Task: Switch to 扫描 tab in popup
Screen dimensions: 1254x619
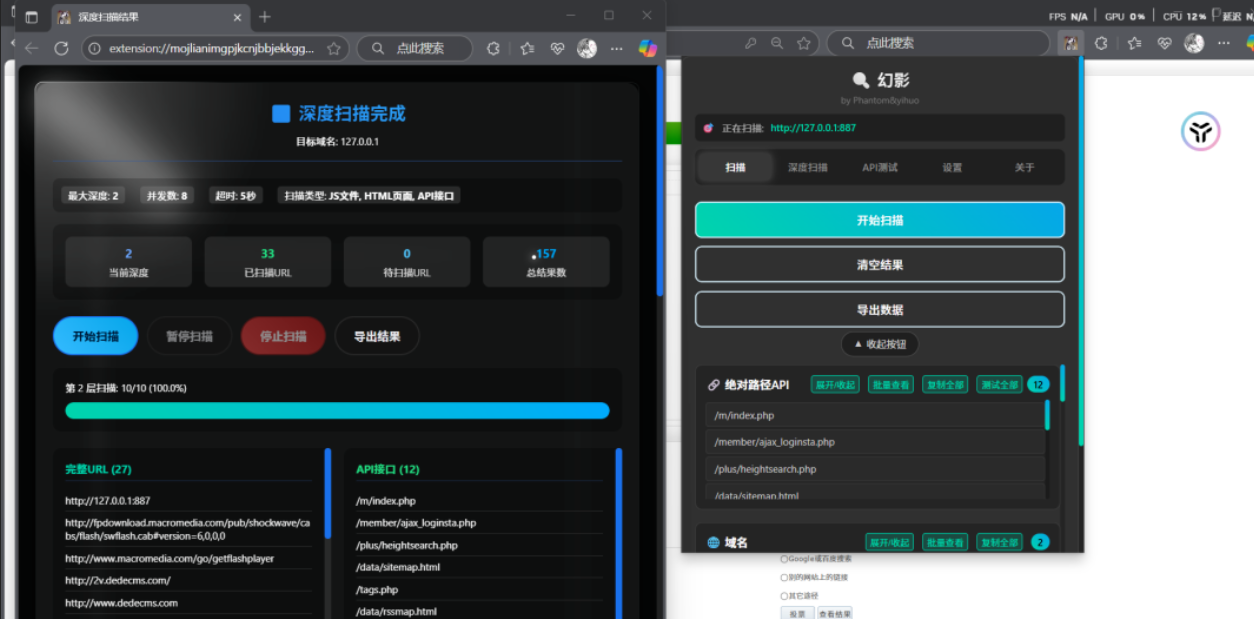Action: click(x=736, y=167)
